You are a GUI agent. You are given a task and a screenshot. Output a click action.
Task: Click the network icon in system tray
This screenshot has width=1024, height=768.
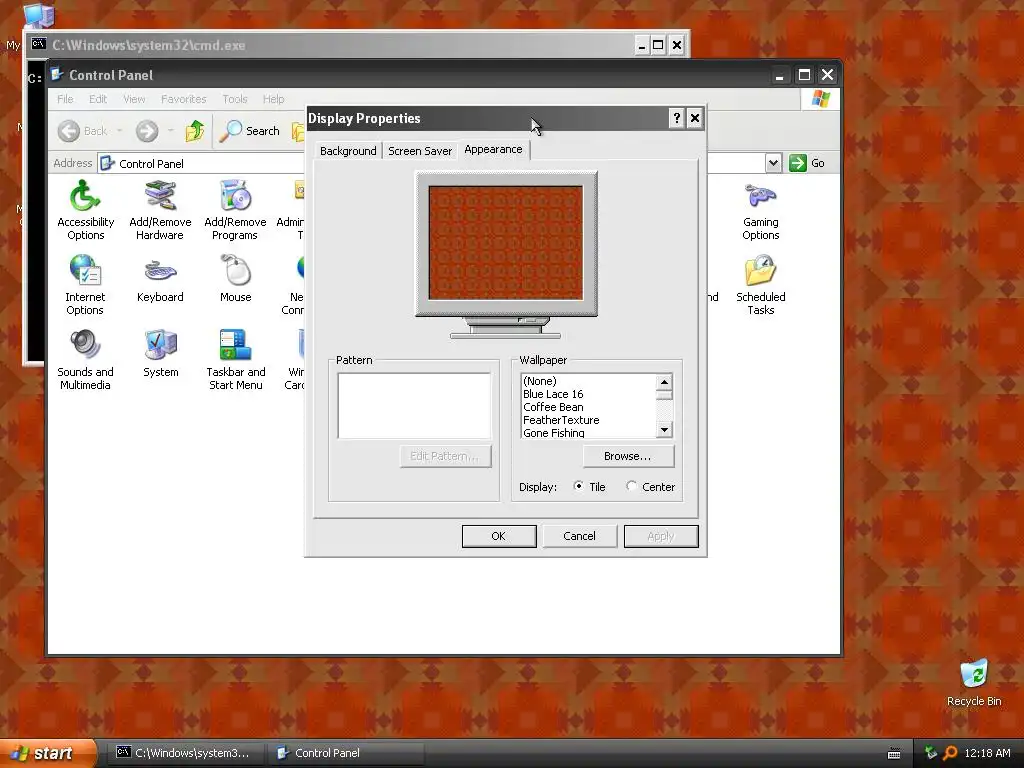tap(931, 753)
